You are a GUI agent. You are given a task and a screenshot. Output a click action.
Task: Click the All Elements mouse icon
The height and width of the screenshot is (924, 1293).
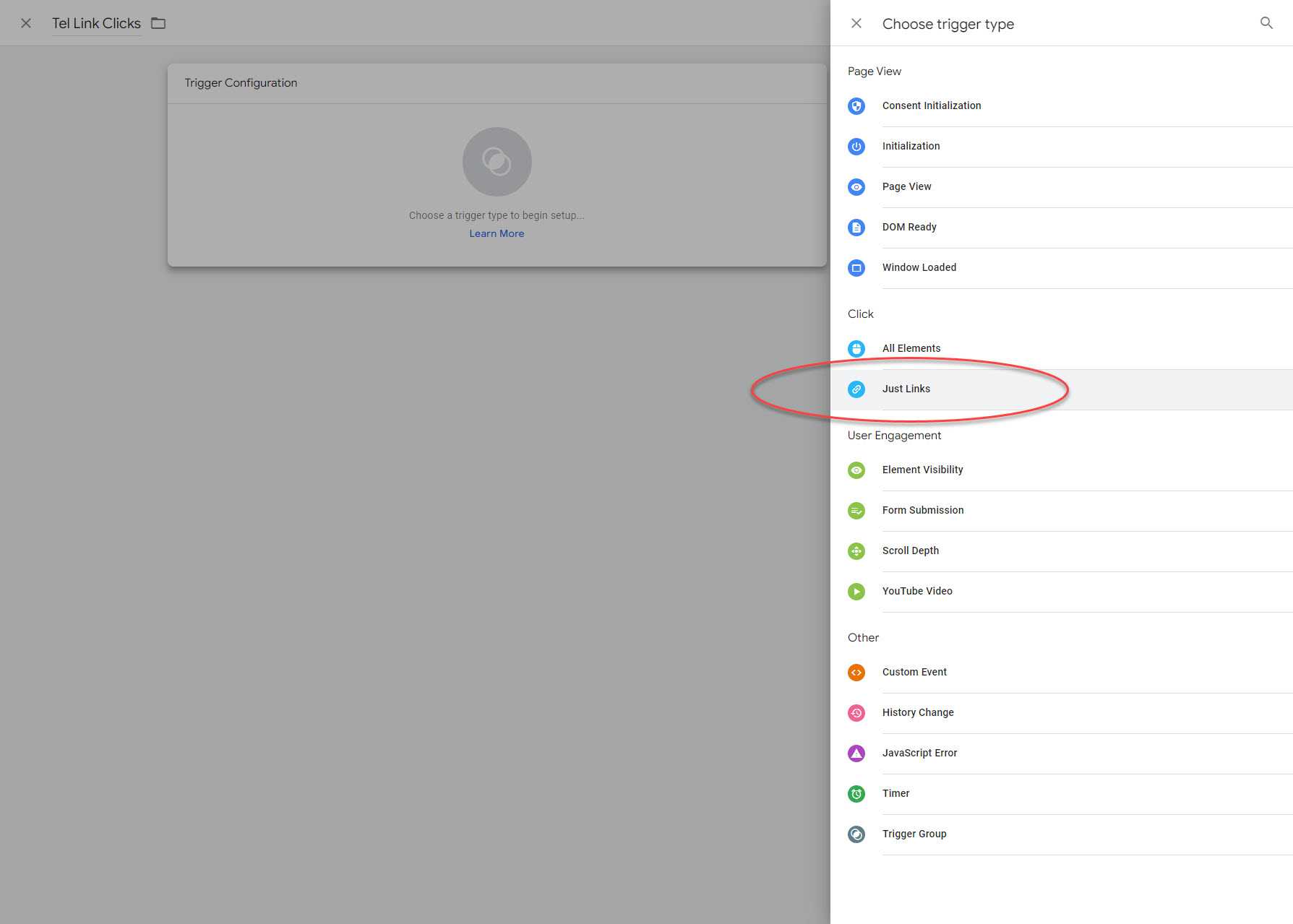856,349
